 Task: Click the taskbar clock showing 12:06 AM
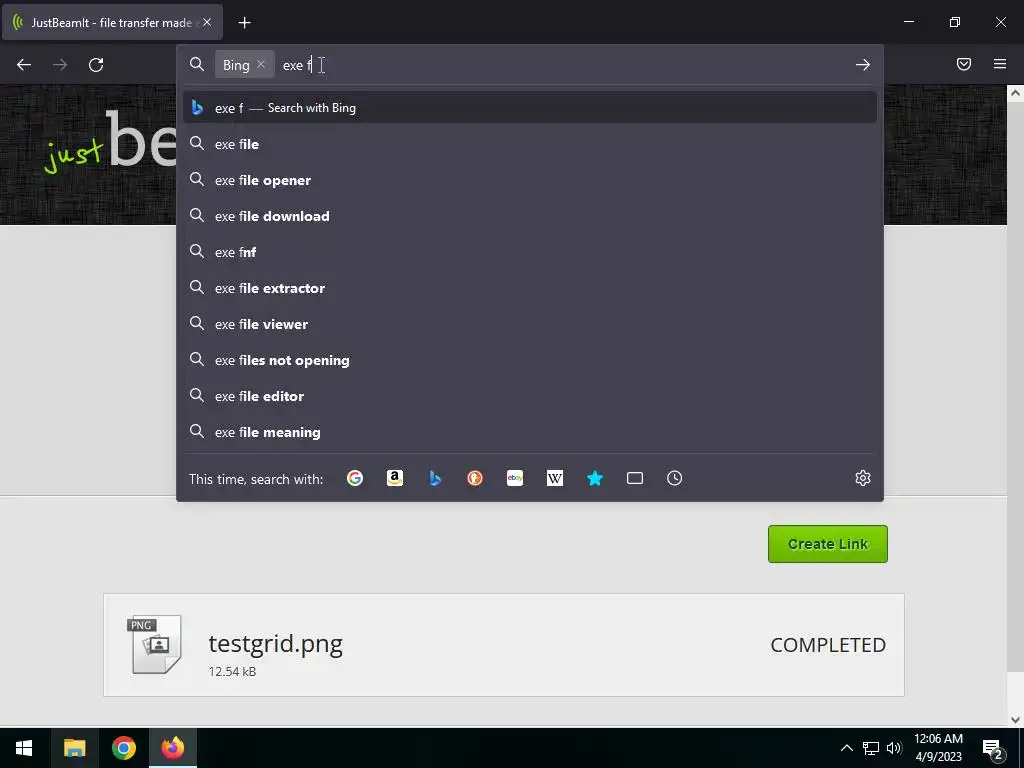click(x=938, y=748)
